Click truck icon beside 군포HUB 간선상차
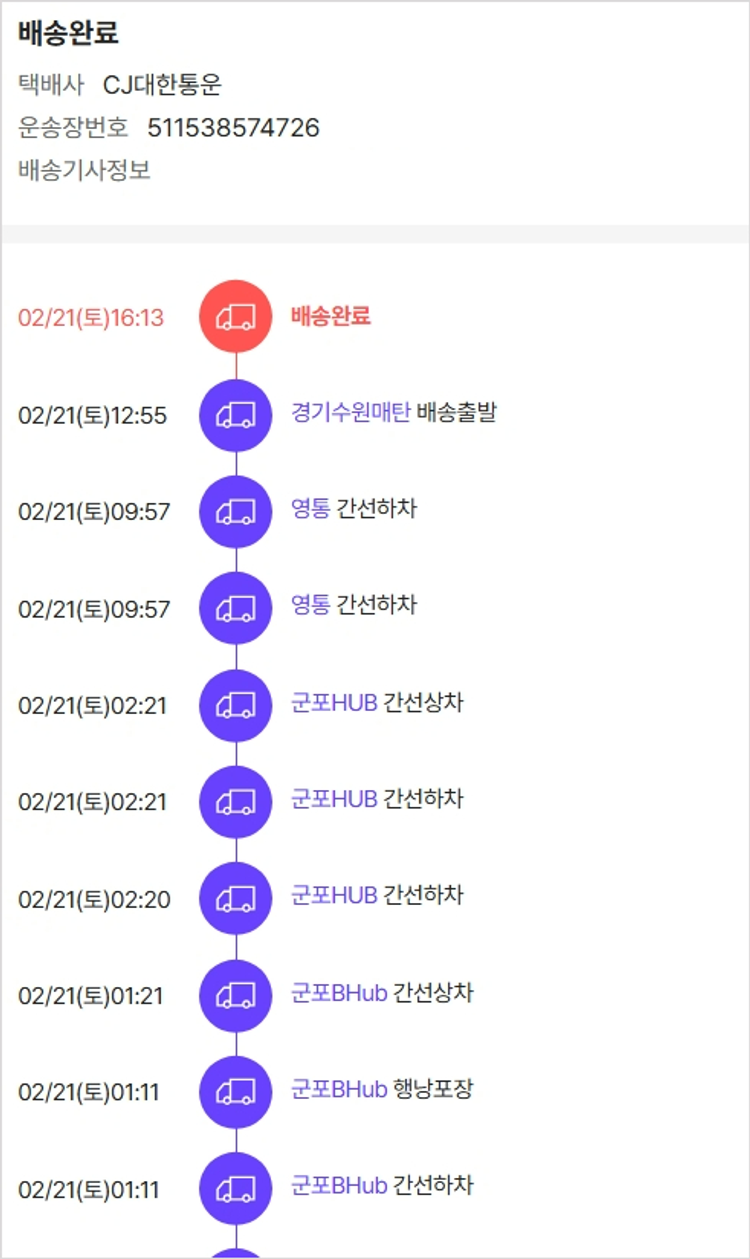The image size is (750, 1259). [236, 705]
